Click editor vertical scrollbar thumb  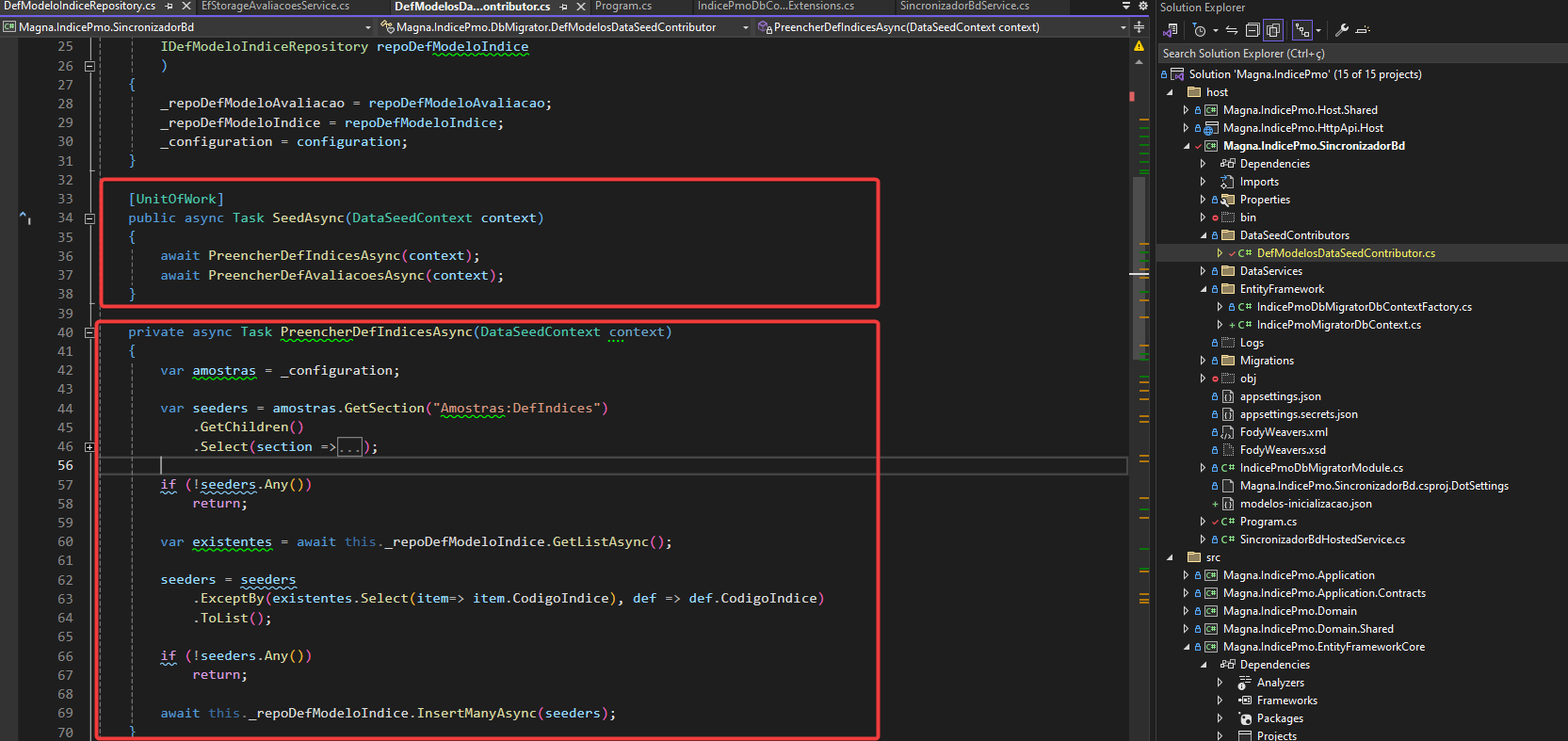coord(1139,268)
